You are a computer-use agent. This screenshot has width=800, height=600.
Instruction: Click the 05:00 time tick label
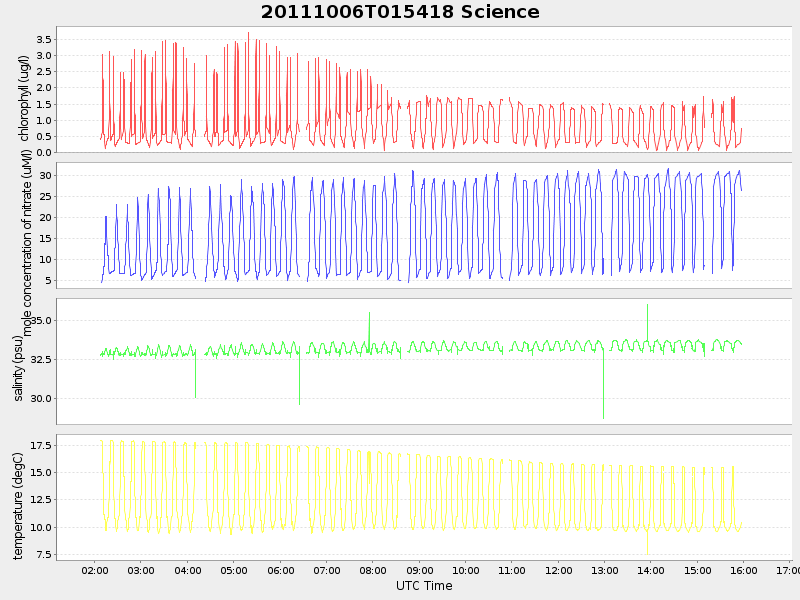234,570
